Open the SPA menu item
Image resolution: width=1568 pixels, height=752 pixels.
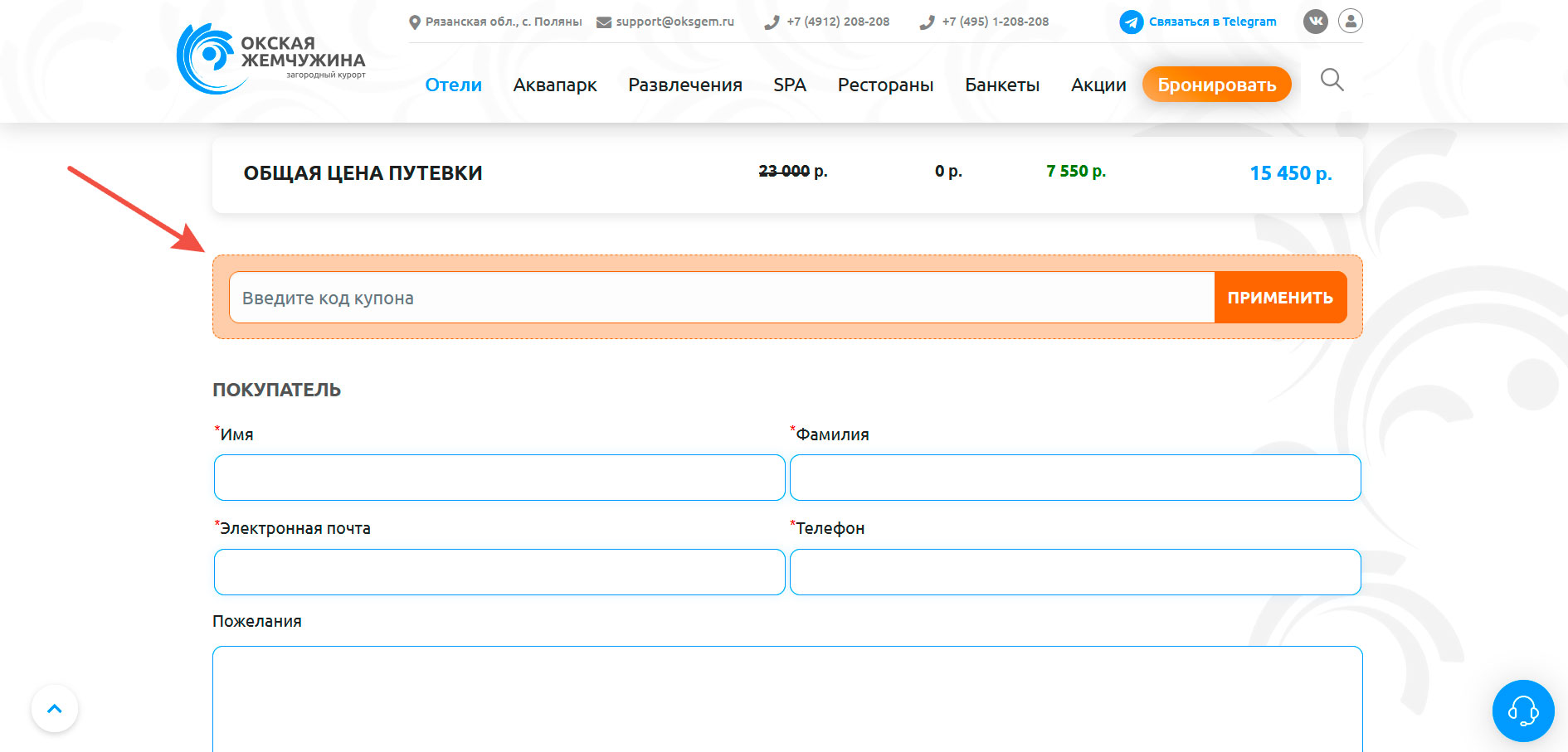click(x=790, y=85)
